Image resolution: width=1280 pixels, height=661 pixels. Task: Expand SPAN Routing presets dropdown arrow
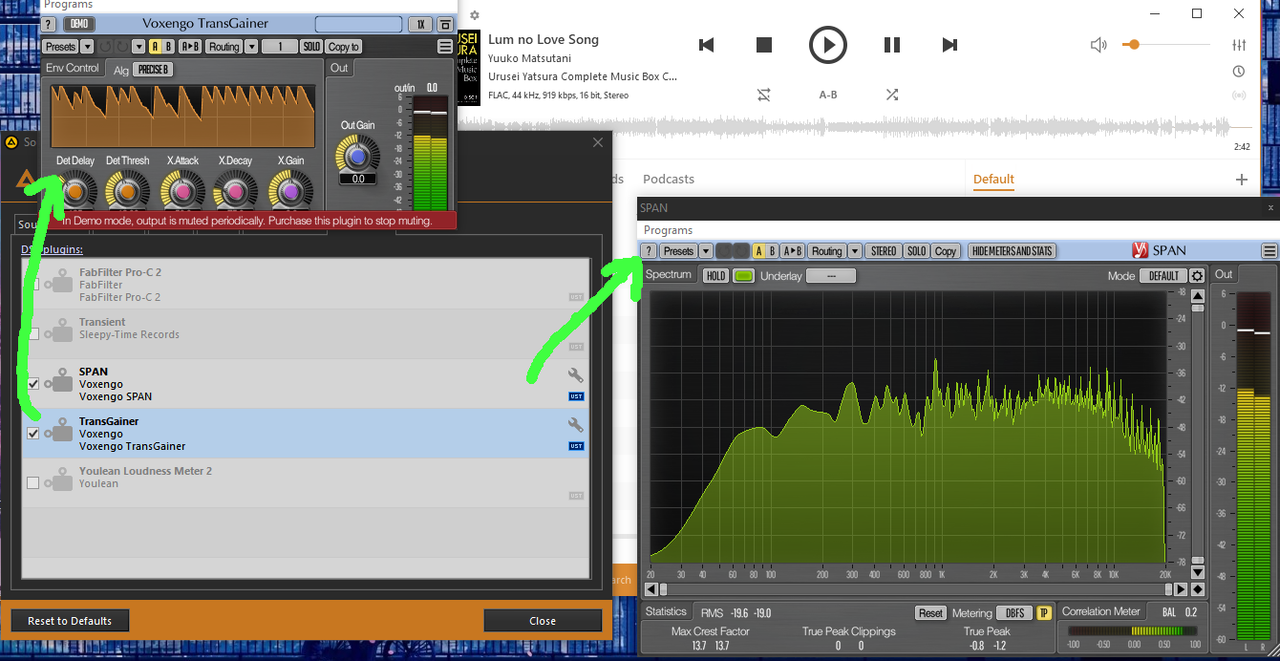coord(854,251)
